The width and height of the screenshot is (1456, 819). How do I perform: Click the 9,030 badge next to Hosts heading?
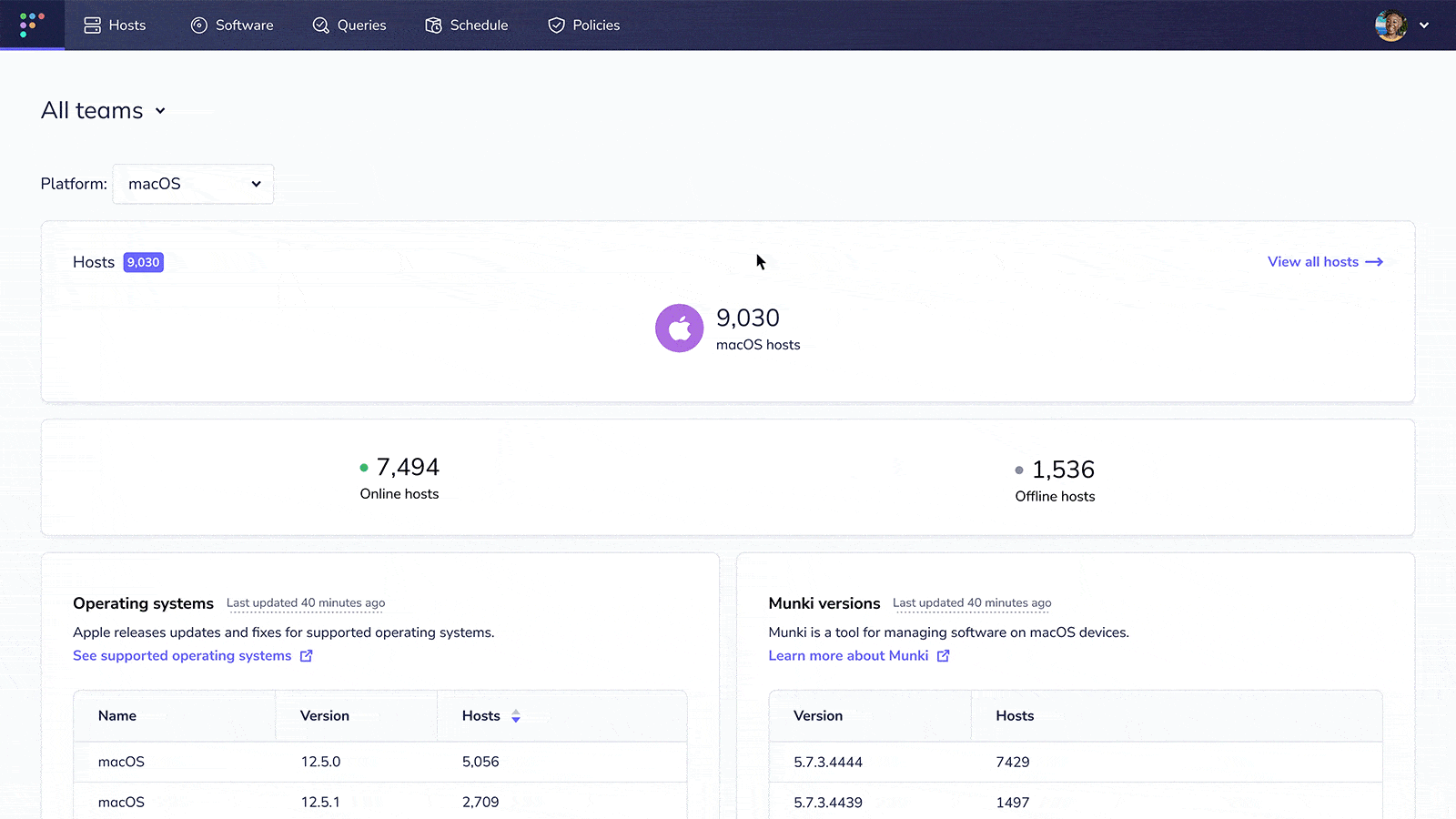click(x=144, y=262)
